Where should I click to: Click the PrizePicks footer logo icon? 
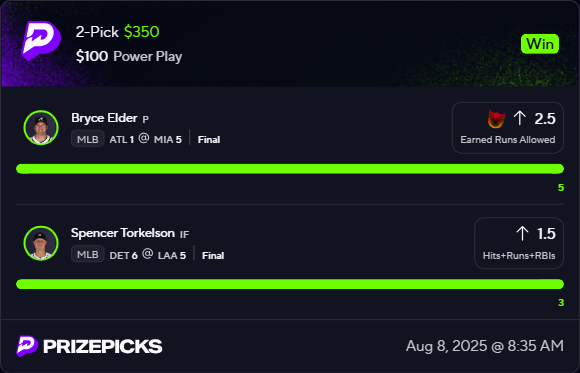coord(27,346)
